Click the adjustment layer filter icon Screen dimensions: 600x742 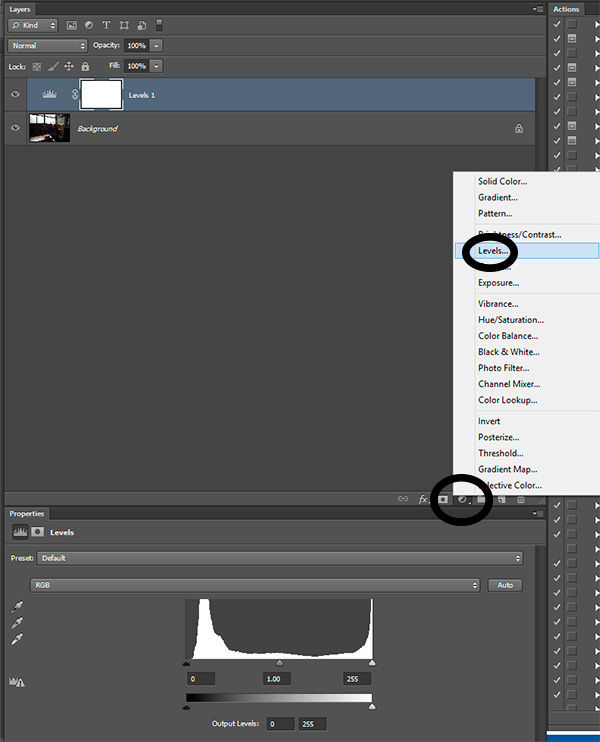88,25
